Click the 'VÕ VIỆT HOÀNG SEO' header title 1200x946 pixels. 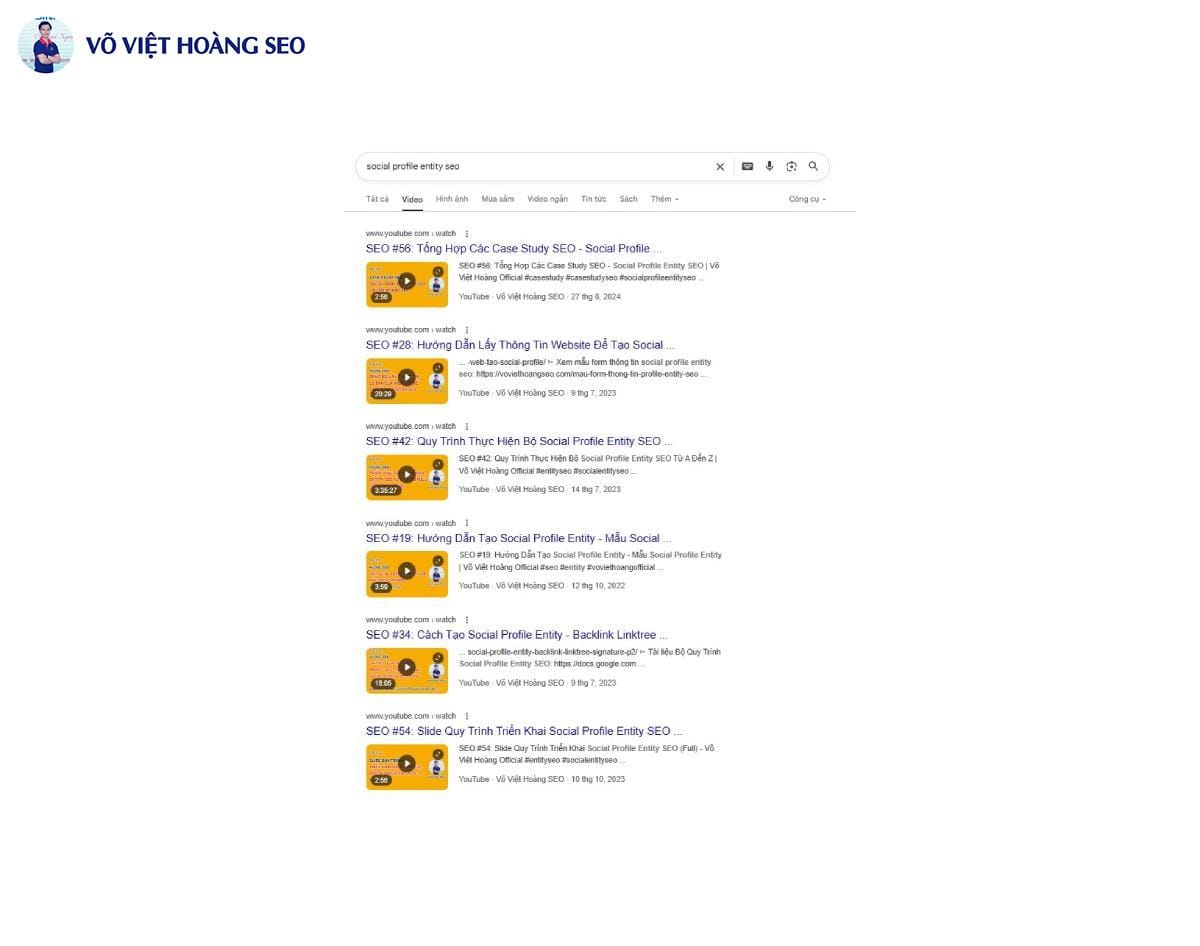(196, 46)
